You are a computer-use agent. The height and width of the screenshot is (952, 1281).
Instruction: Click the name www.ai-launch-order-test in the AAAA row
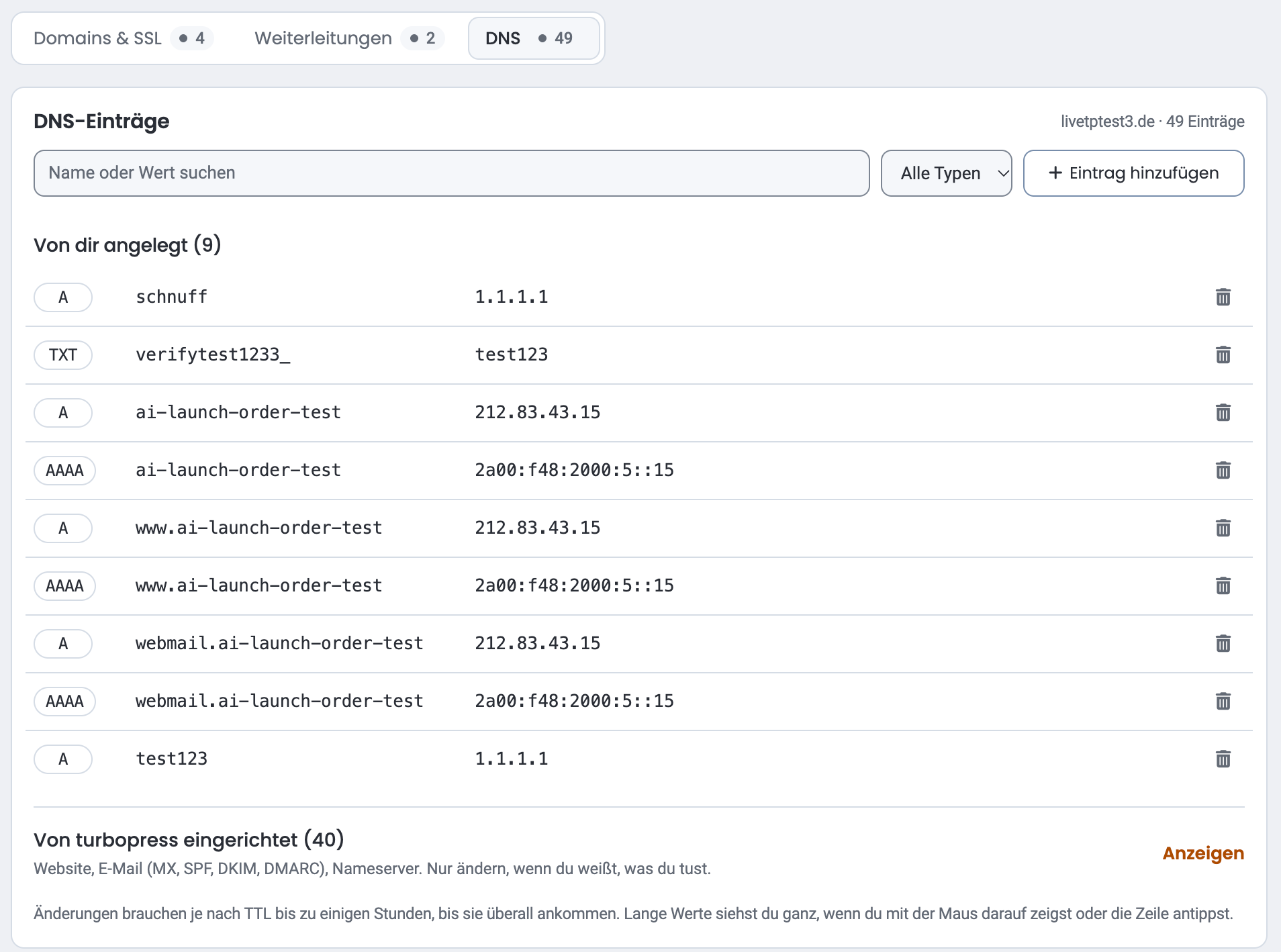pos(259,586)
